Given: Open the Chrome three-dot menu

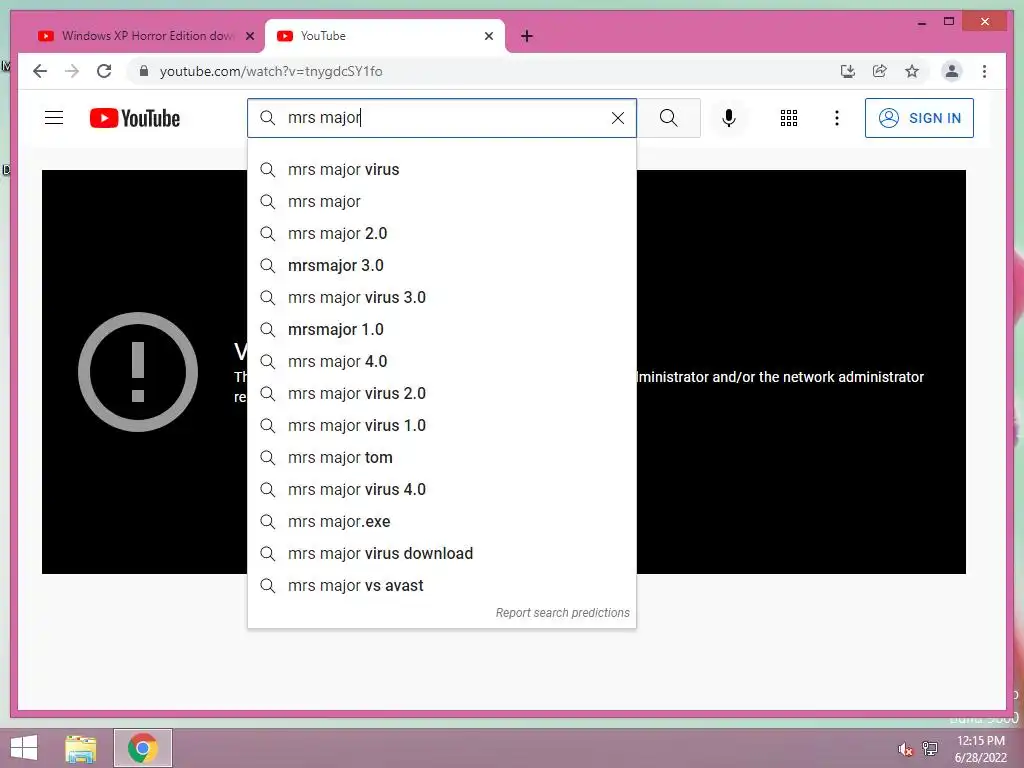Looking at the screenshot, I should [984, 71].
